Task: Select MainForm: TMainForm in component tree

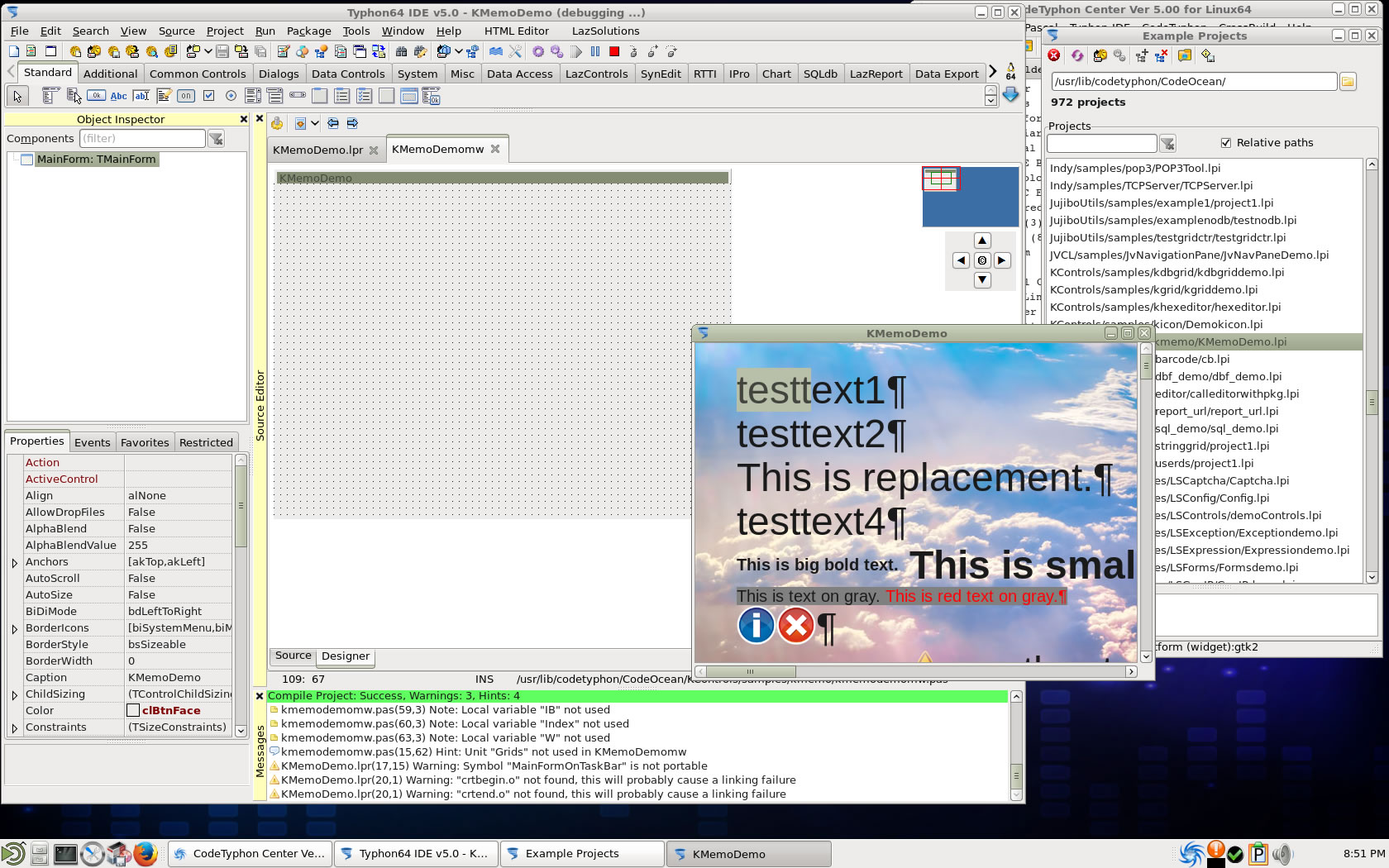Action: point(96,160)
